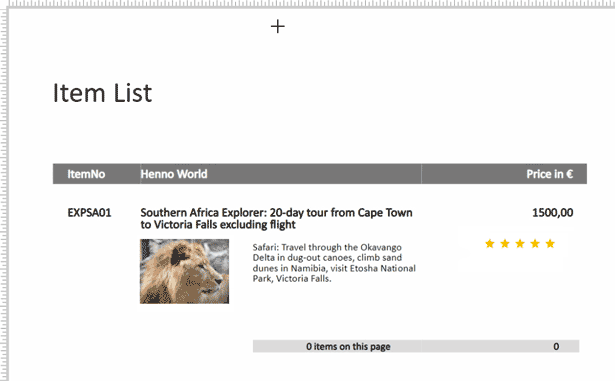Viewport: 615px width, 381px height.
Task: Click the 0 items on this page footer
Action: [348, 346]
